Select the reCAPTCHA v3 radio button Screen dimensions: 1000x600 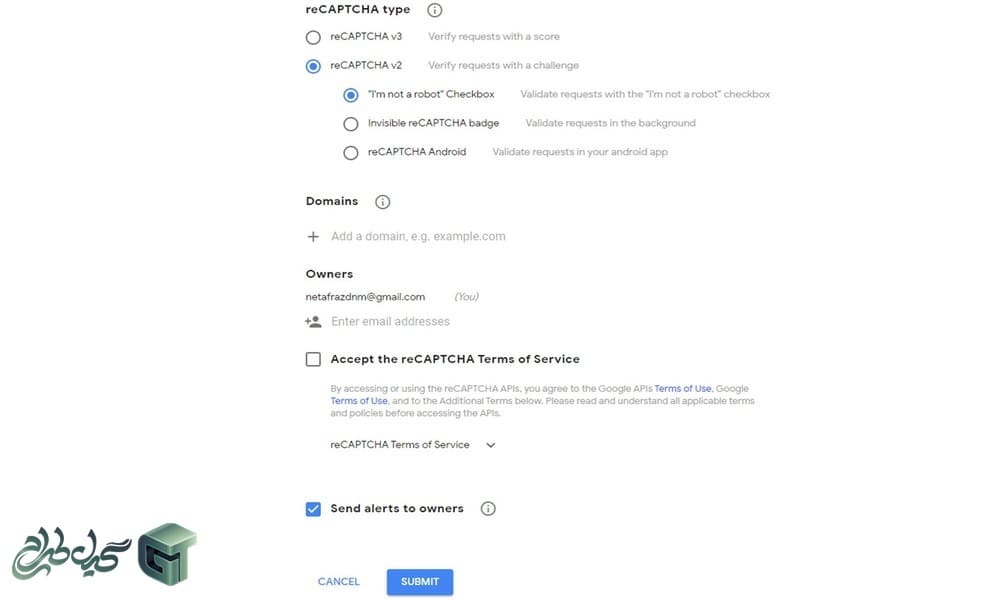313,38
